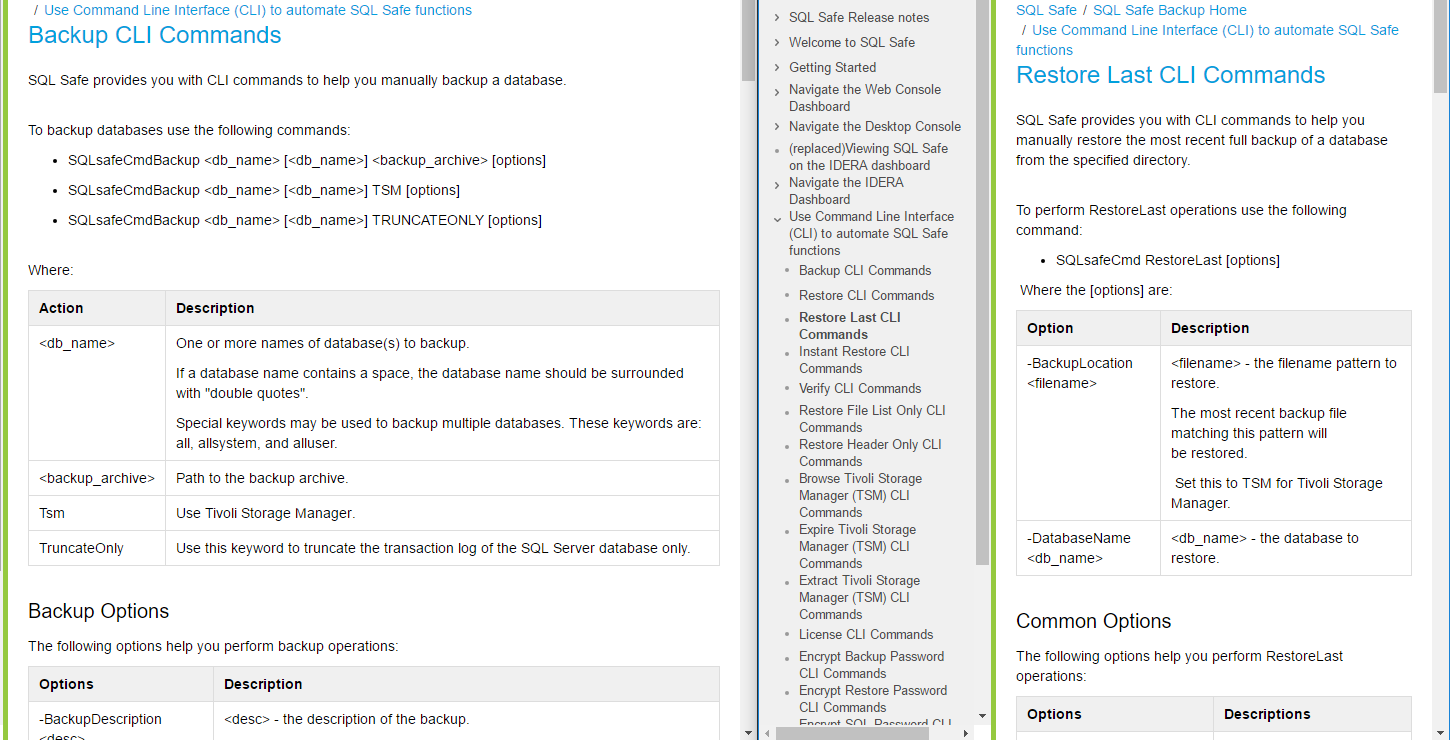Click the CLI breadcrumb link above Restore Last heading
1450x740 pixels.
coord(1207,40)
